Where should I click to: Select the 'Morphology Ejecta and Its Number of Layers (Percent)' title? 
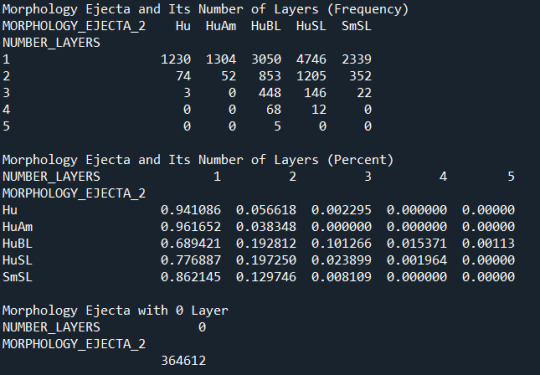click(x=198, y=160)
